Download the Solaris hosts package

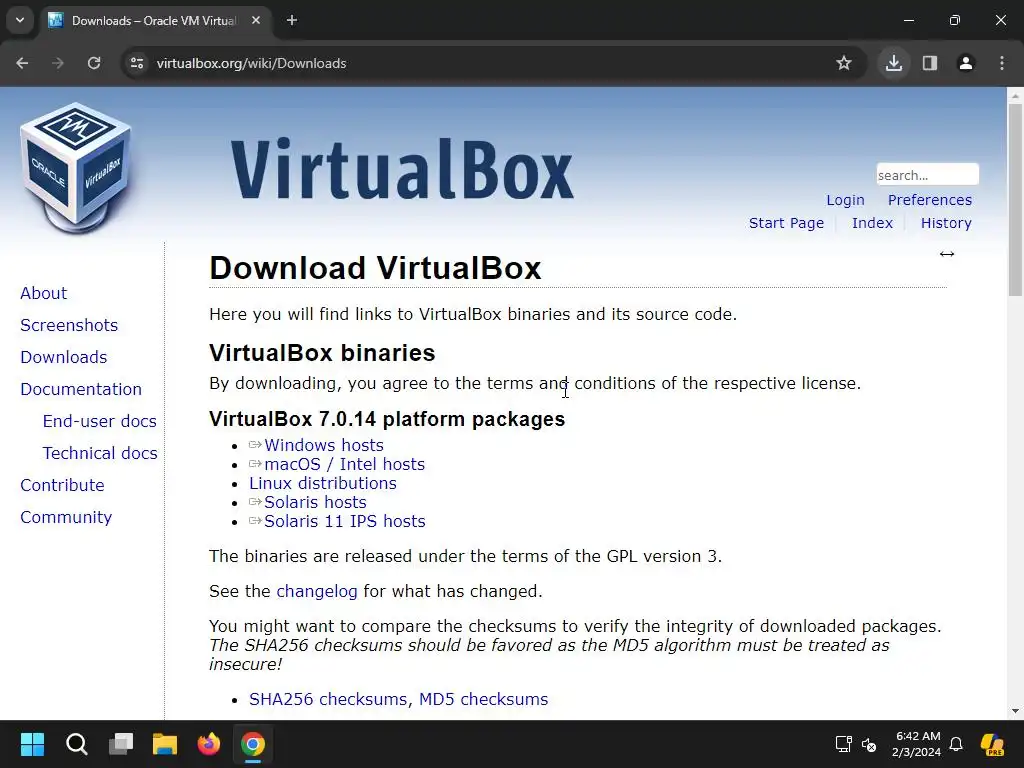coord(315,502)
